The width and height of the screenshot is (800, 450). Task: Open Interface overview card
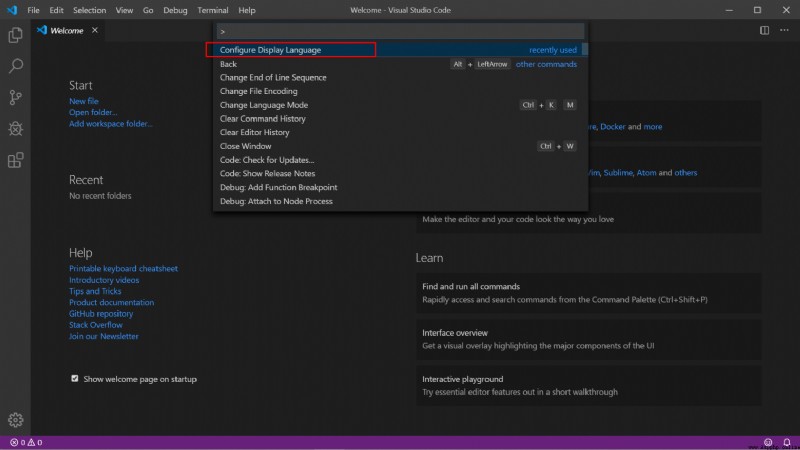[x=589, y=339]
